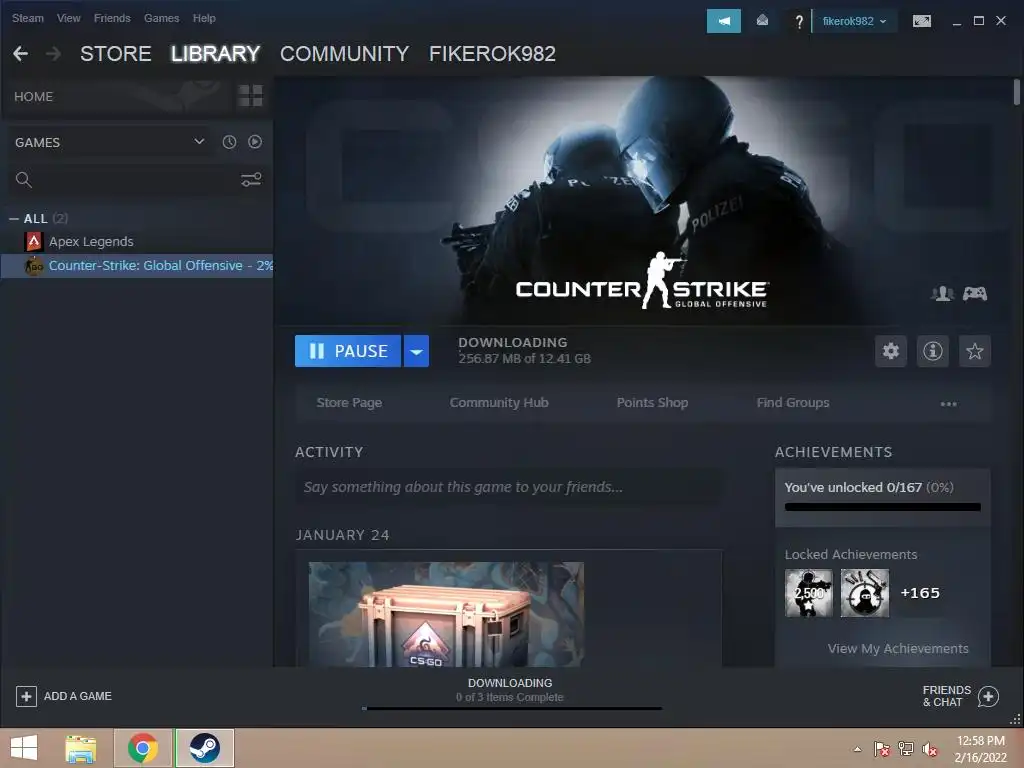This screenshot has width=1024, height=768.
Task: Click the library search input field
Action: pos(135,180)
